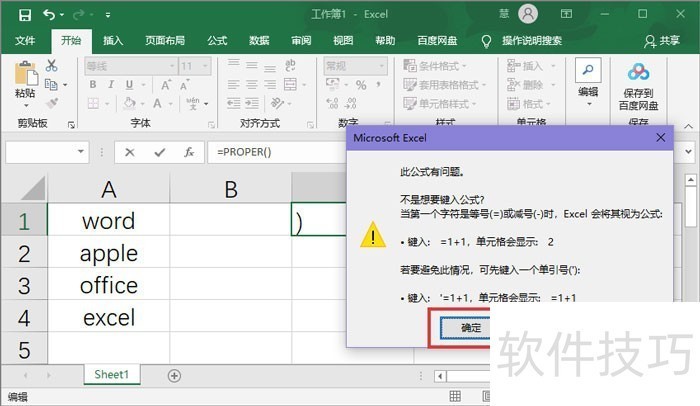Click the Insert Function fx icon
The image size is (700, 406).
point(189,152)
